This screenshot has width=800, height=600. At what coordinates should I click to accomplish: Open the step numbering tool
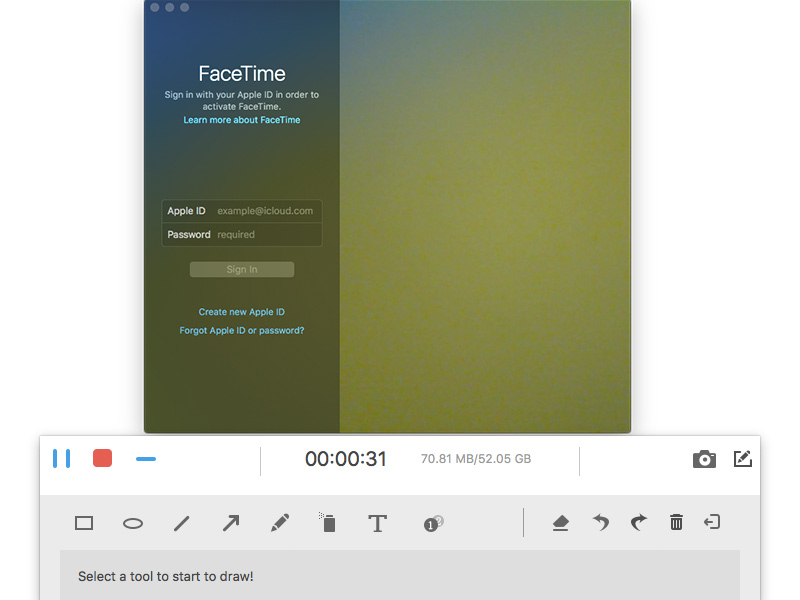[x=432, y=522]
